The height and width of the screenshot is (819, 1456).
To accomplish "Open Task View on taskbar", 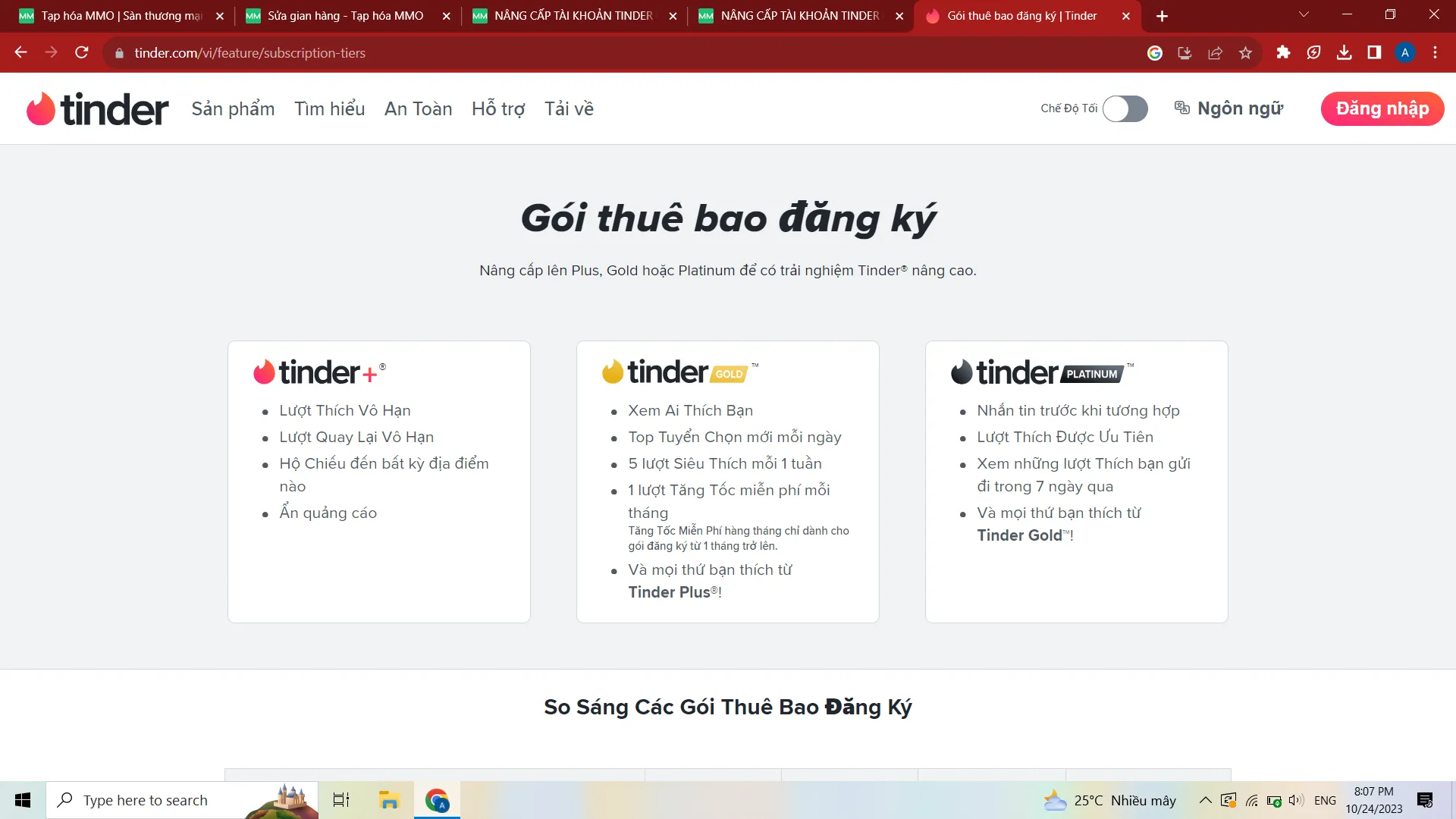I will pyautogui.click(x=341, y=800).
